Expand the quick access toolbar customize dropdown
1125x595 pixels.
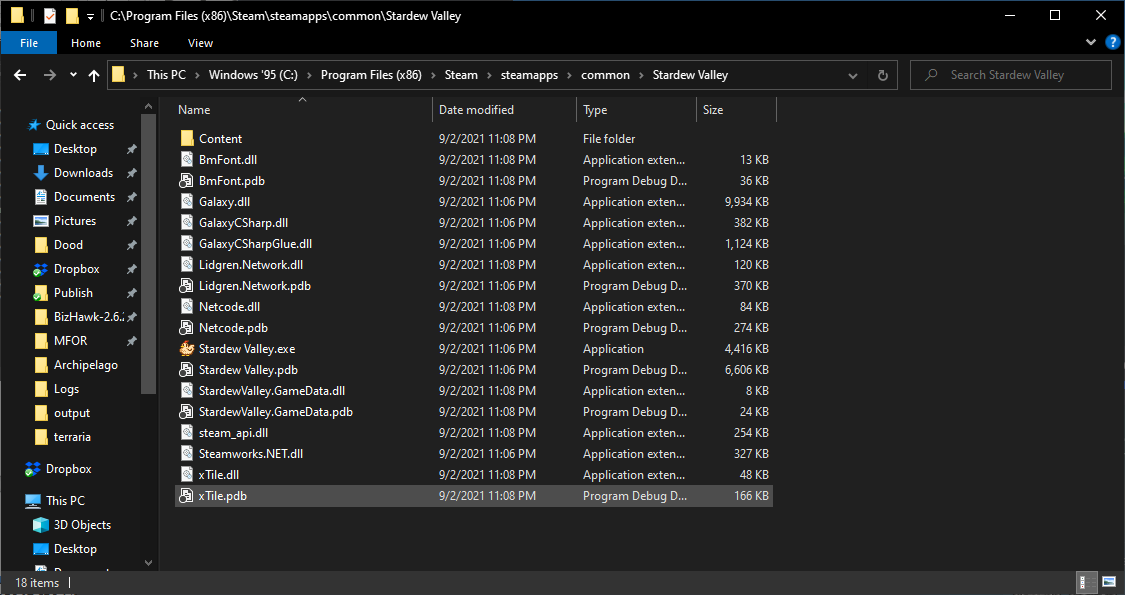pyautogui.click(x=89, y=15)
